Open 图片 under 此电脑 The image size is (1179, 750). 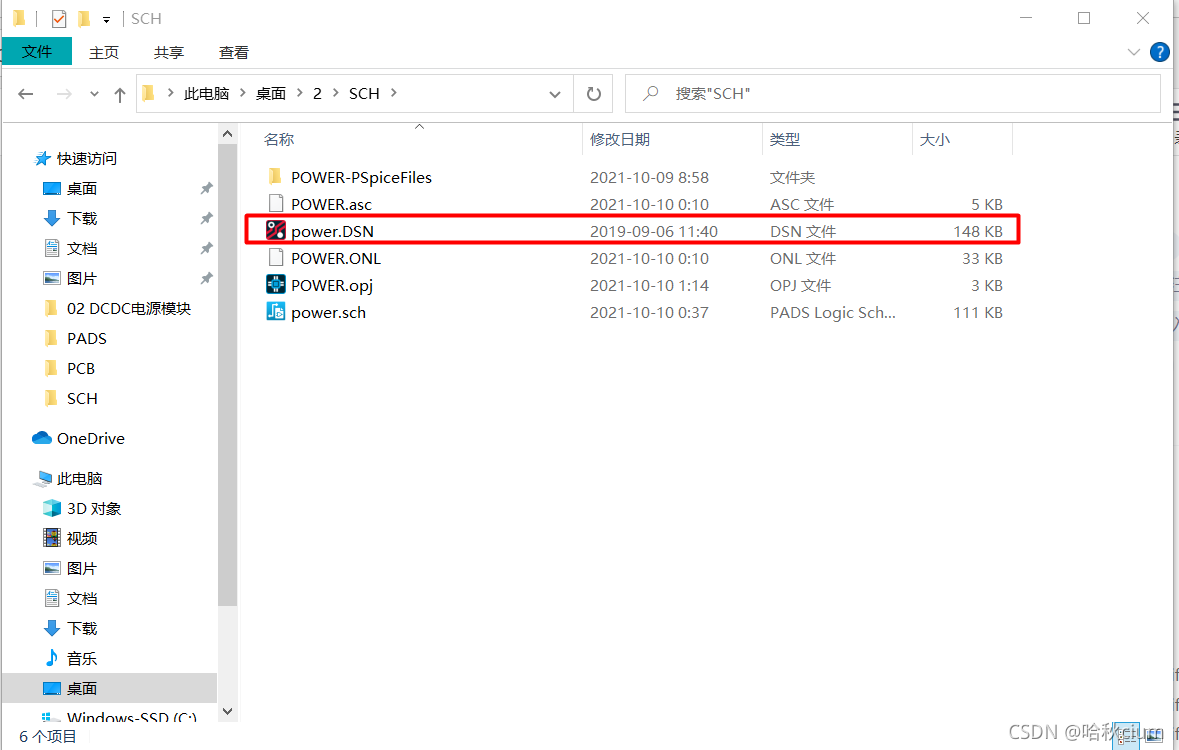[x=71, y=568]
